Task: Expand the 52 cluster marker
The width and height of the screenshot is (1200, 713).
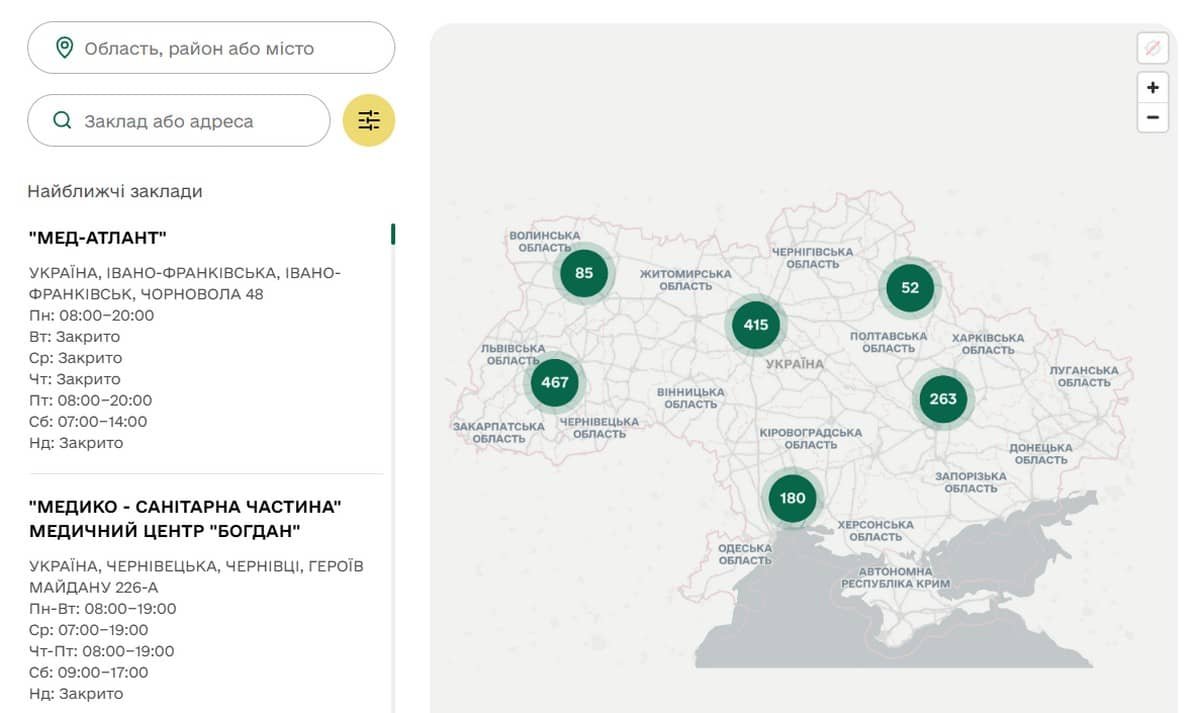Action: click(x=909, y=288)
